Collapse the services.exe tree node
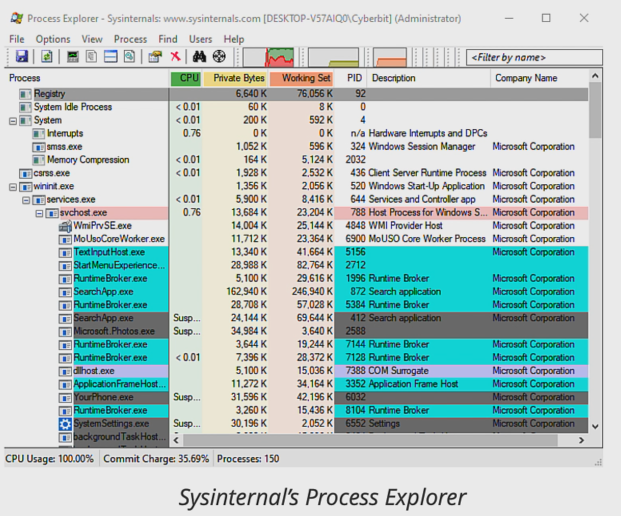This screenshot has width=621, height=516. coord(26,200)
